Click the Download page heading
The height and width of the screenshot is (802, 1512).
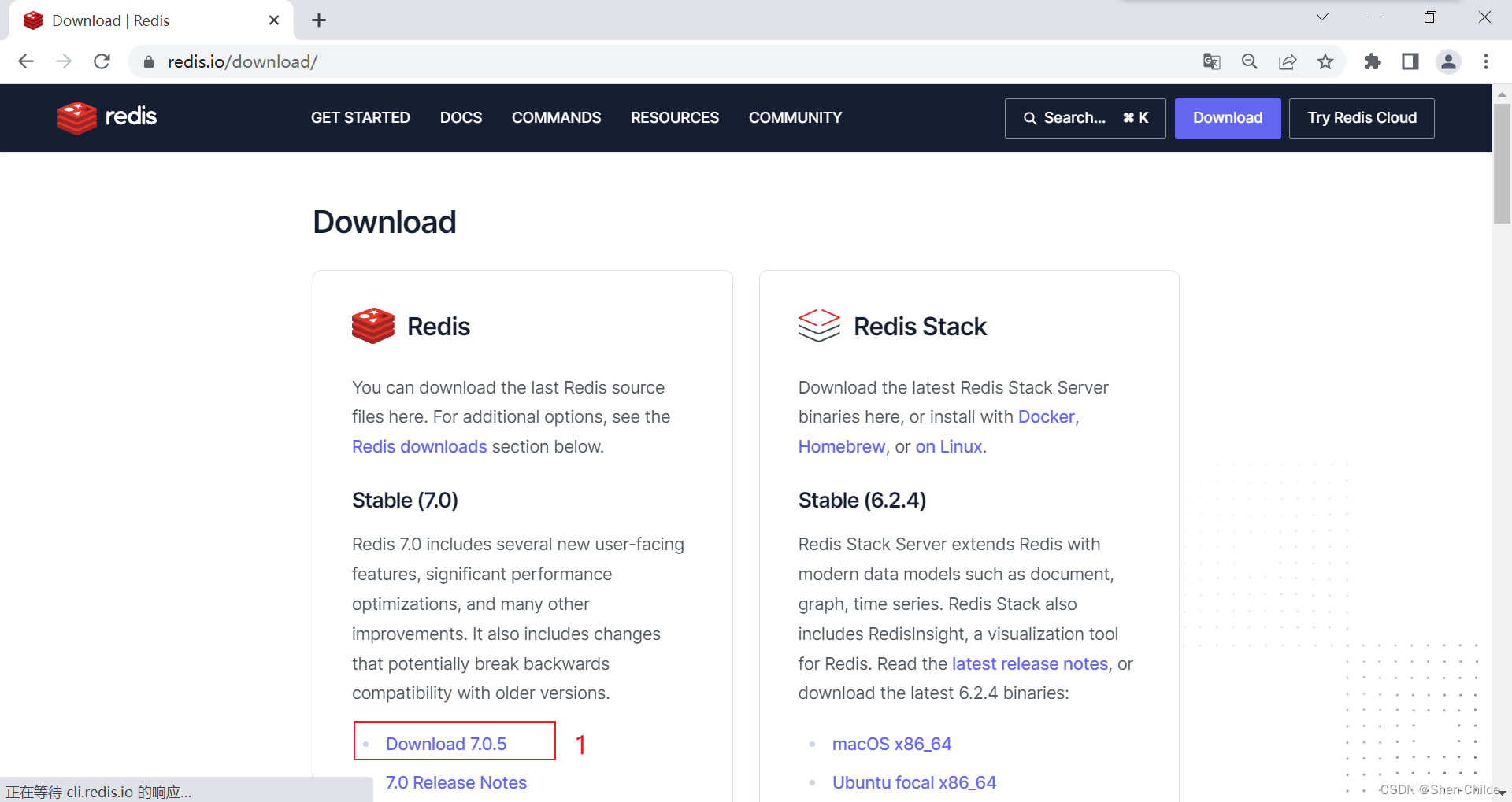coord(384,222)
